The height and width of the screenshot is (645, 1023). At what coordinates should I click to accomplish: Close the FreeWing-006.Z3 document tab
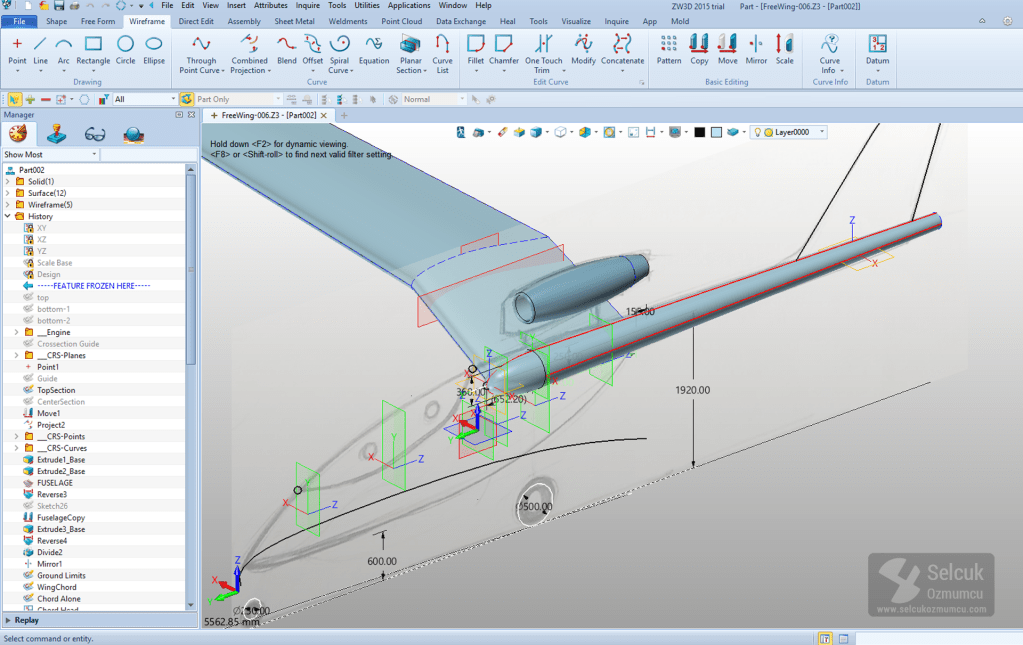pyautogui.click(x=326, y=115)
